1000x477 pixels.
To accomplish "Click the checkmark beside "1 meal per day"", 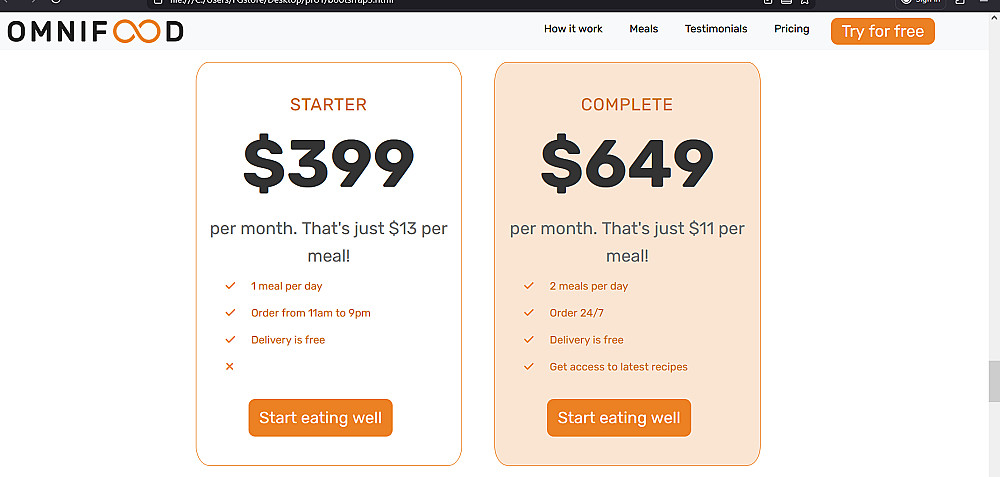I will point(230,286).
